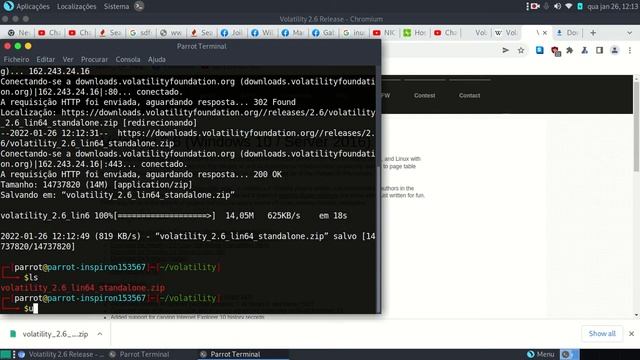Open Ver menu in Parrot Terminal
This screenshot has height=360, width=640.
pyautogui.click(x=68, y=59)
